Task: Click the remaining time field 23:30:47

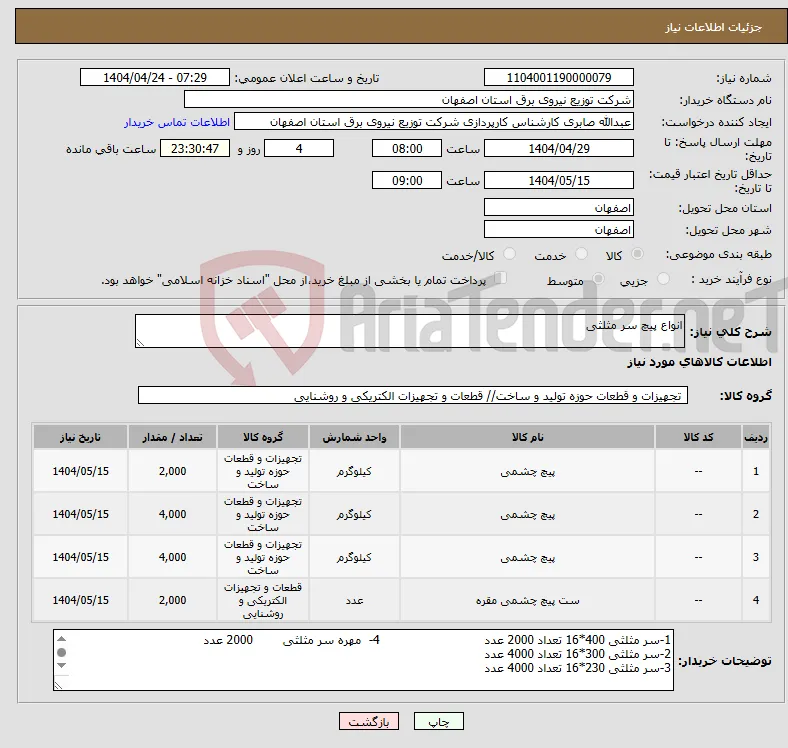Action: click(194, 148)
